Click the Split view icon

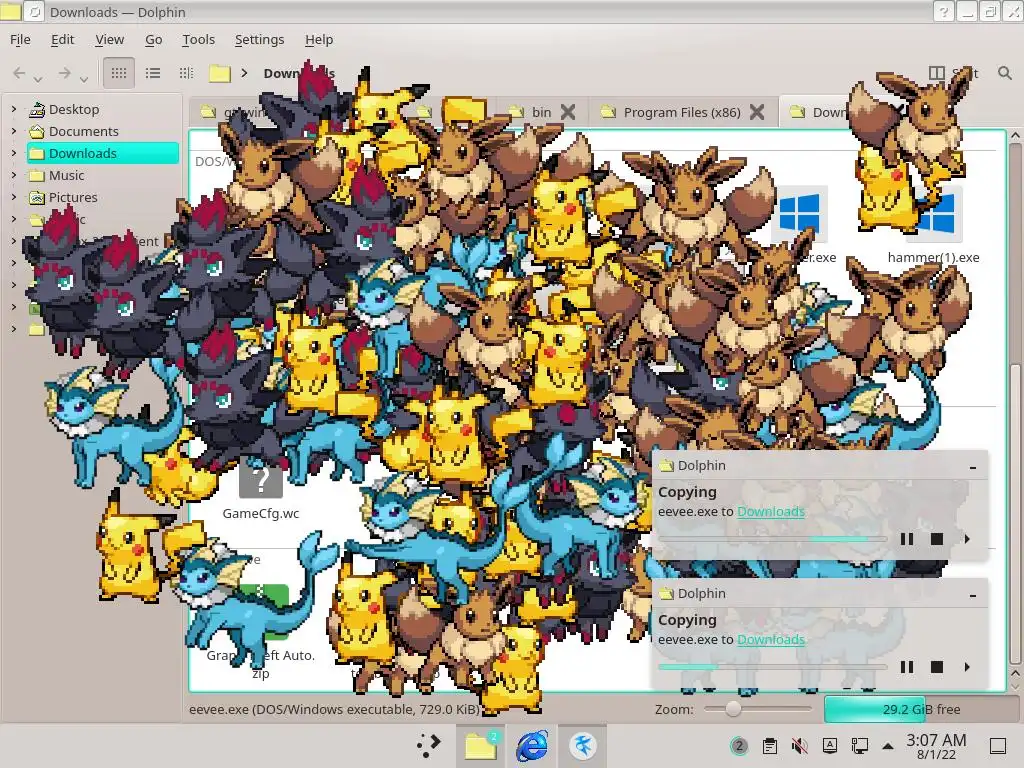pos(936,72)
